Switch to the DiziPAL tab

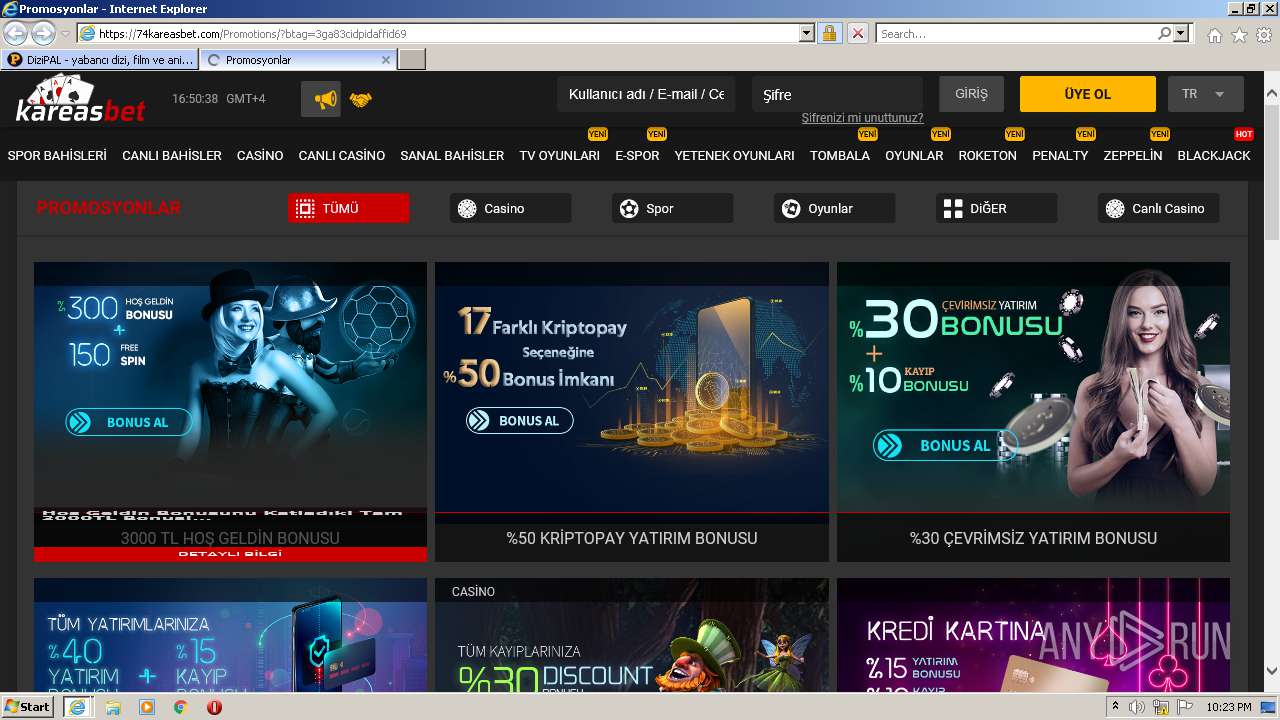99,60
